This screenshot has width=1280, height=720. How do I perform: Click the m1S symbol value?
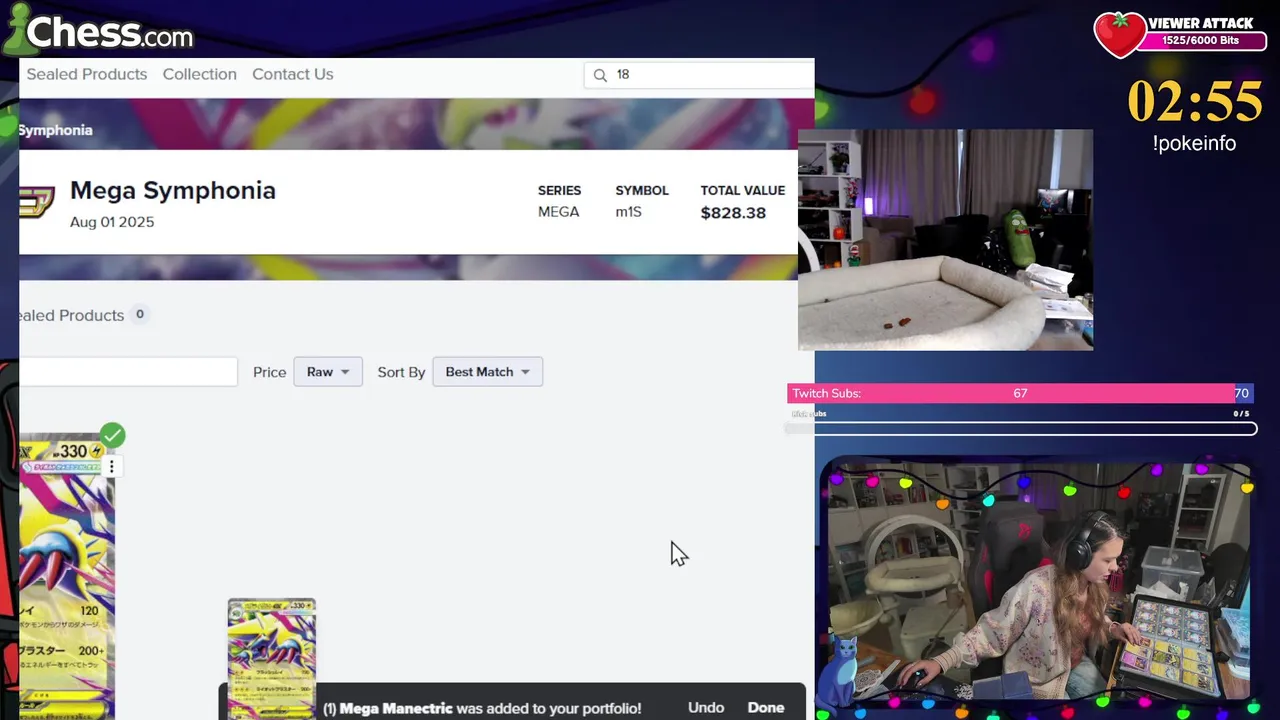click(x=628, y=212)
